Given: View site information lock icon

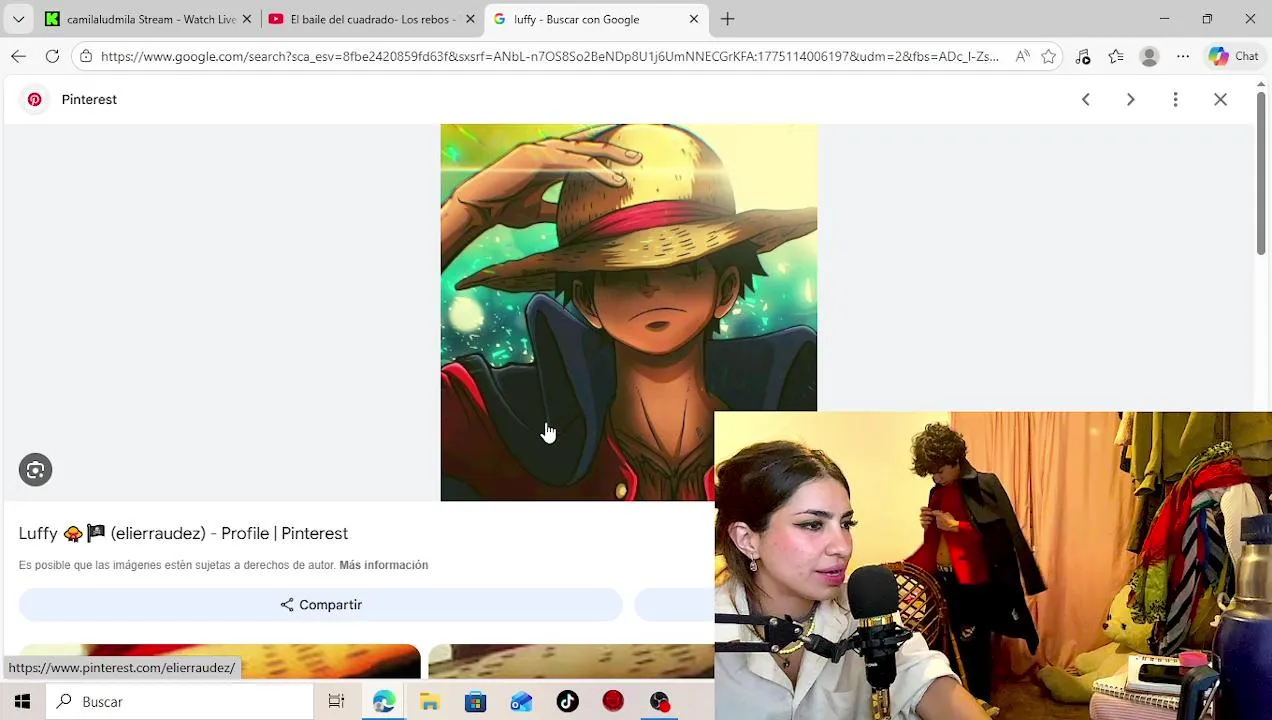Looking at the screenshot, I should click(86, 57).
